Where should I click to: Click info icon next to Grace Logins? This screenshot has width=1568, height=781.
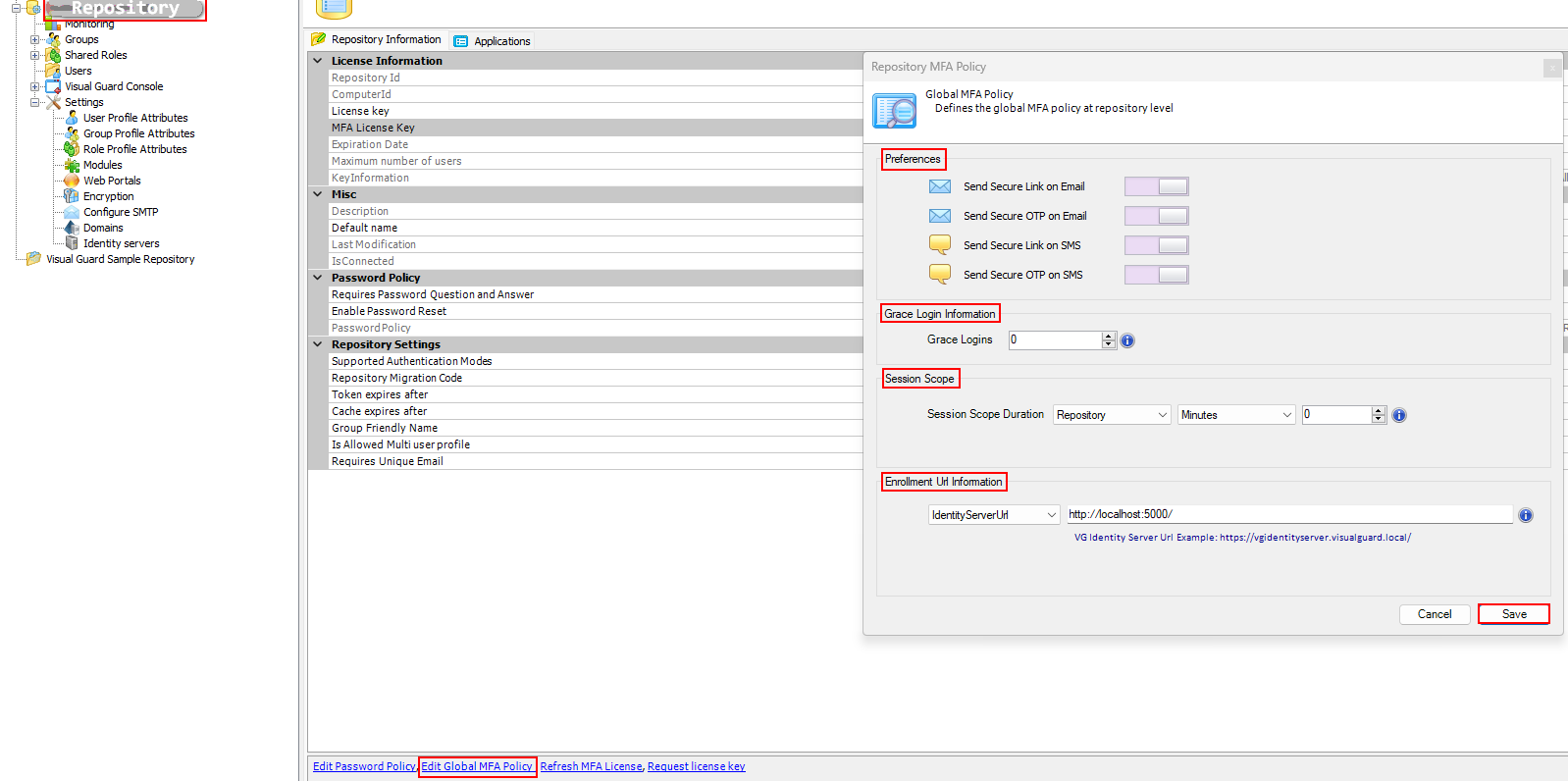point(1127,340)
